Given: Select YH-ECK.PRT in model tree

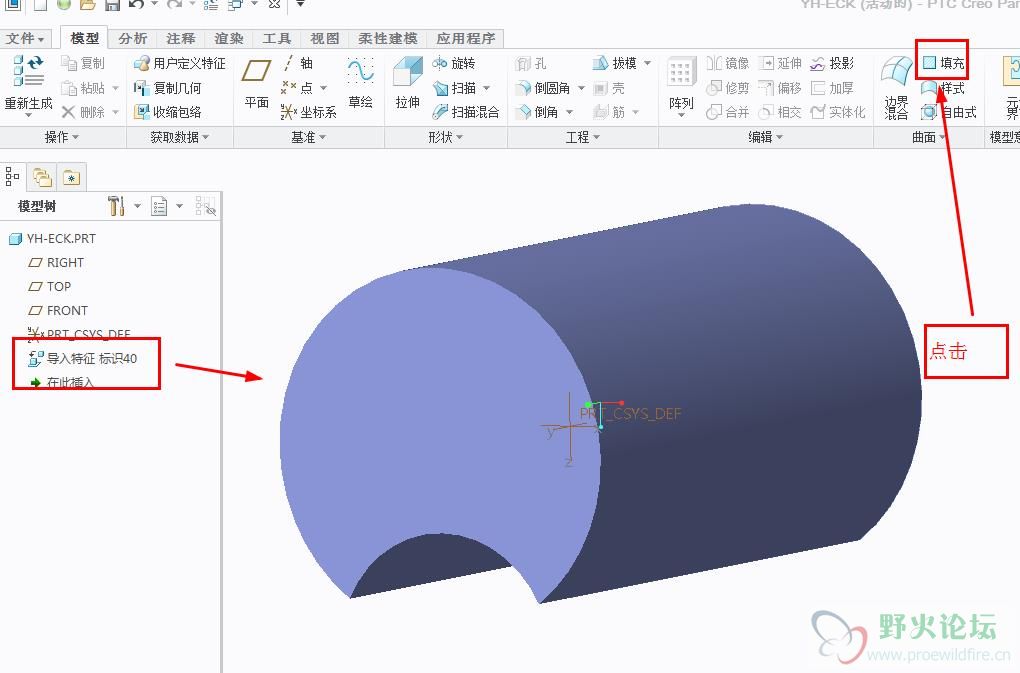Looking at the screenshot, I should click(52, 239).
